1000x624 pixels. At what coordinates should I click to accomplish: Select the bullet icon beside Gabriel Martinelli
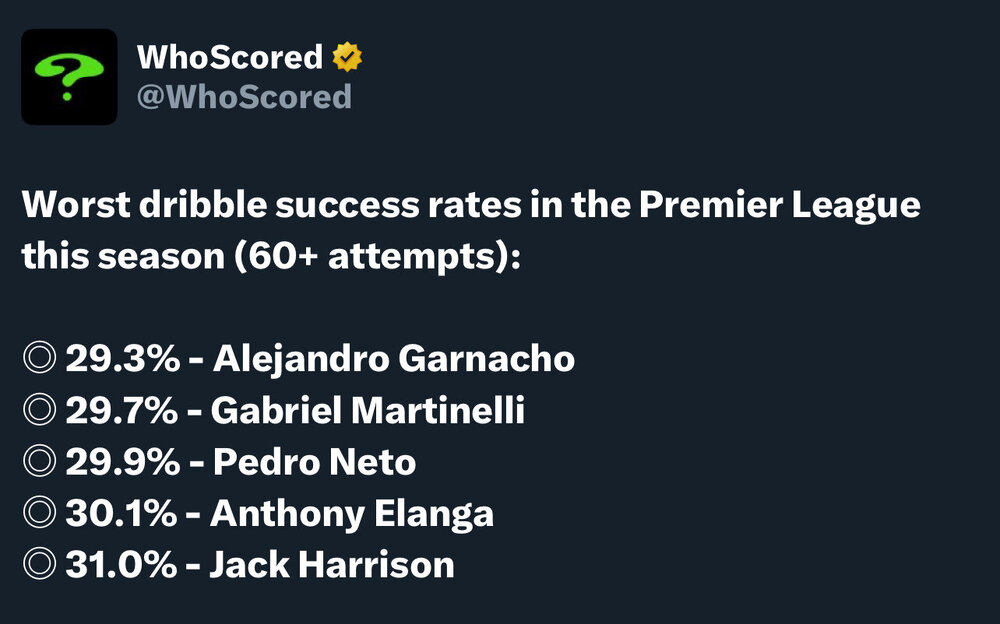(x=40, y=409)
